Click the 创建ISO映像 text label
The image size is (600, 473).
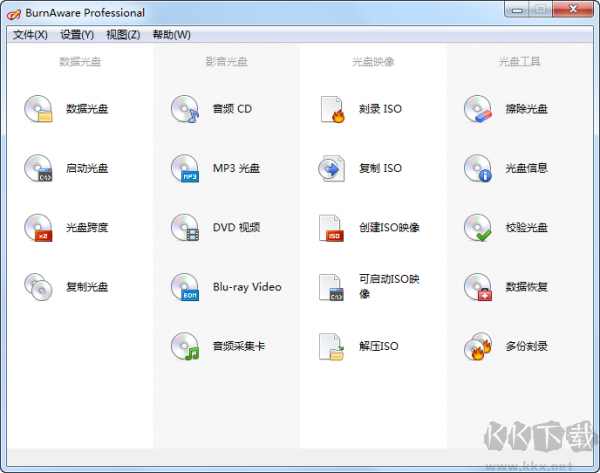click(x=389, y=228)
